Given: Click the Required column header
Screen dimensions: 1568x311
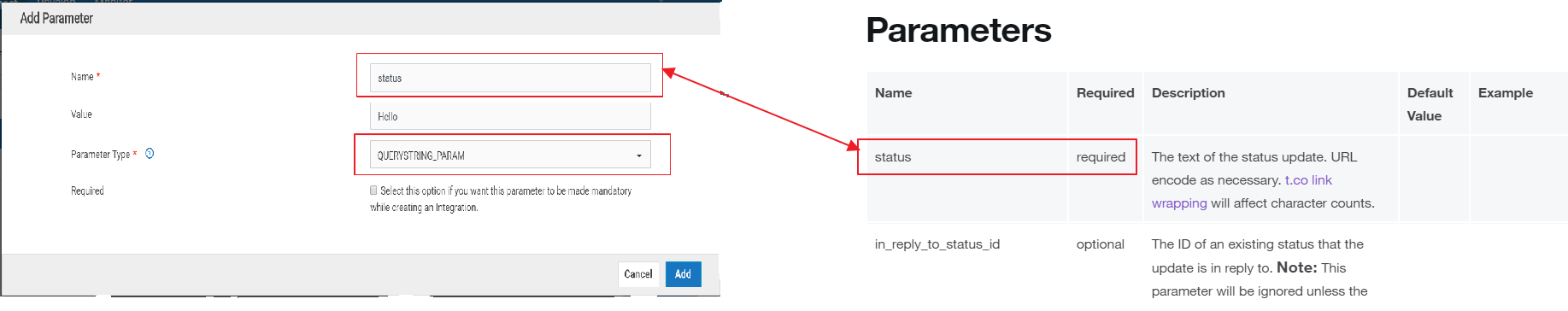Looking at the screenshot, I should click(x=1105, y=93).
